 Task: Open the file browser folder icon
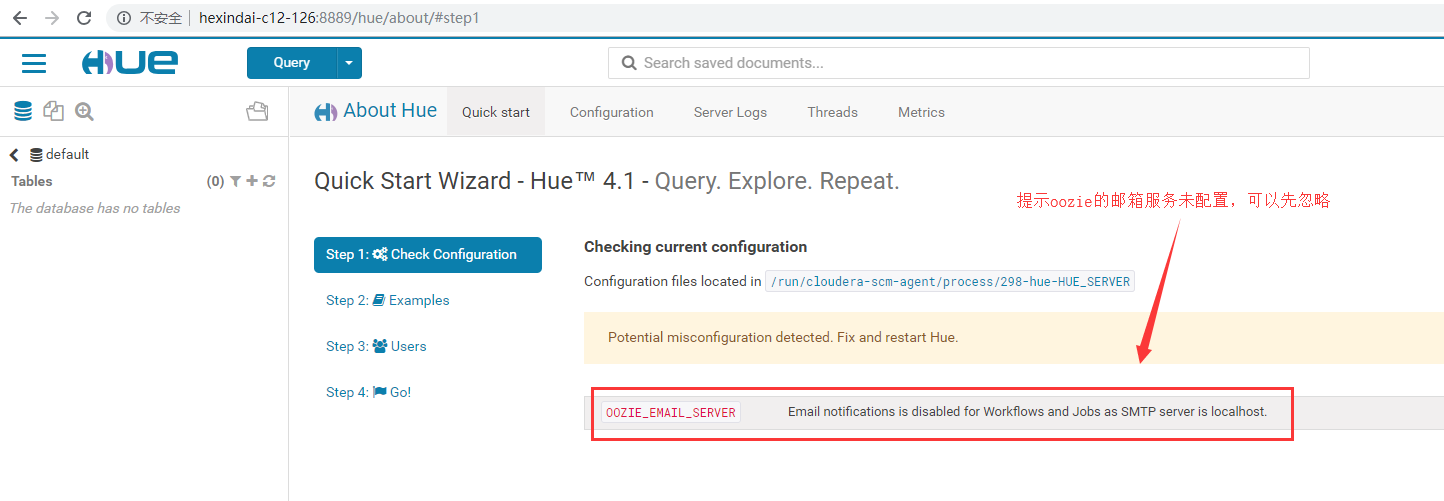[x=257, y=111]
